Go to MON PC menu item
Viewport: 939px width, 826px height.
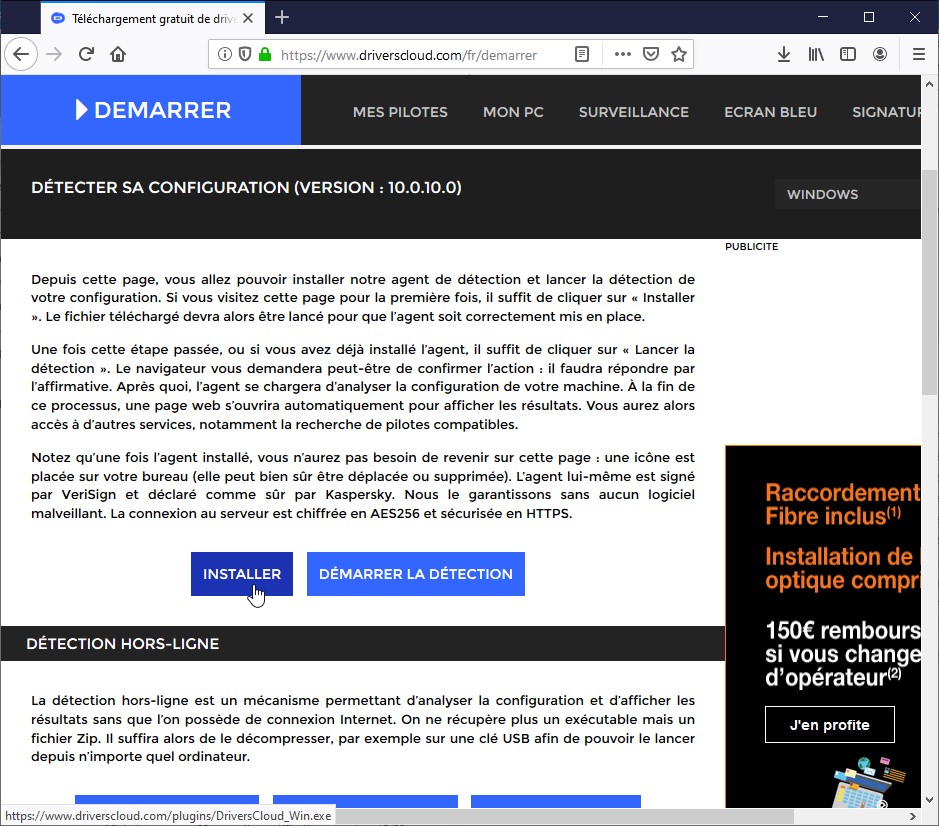coord(513,112)
